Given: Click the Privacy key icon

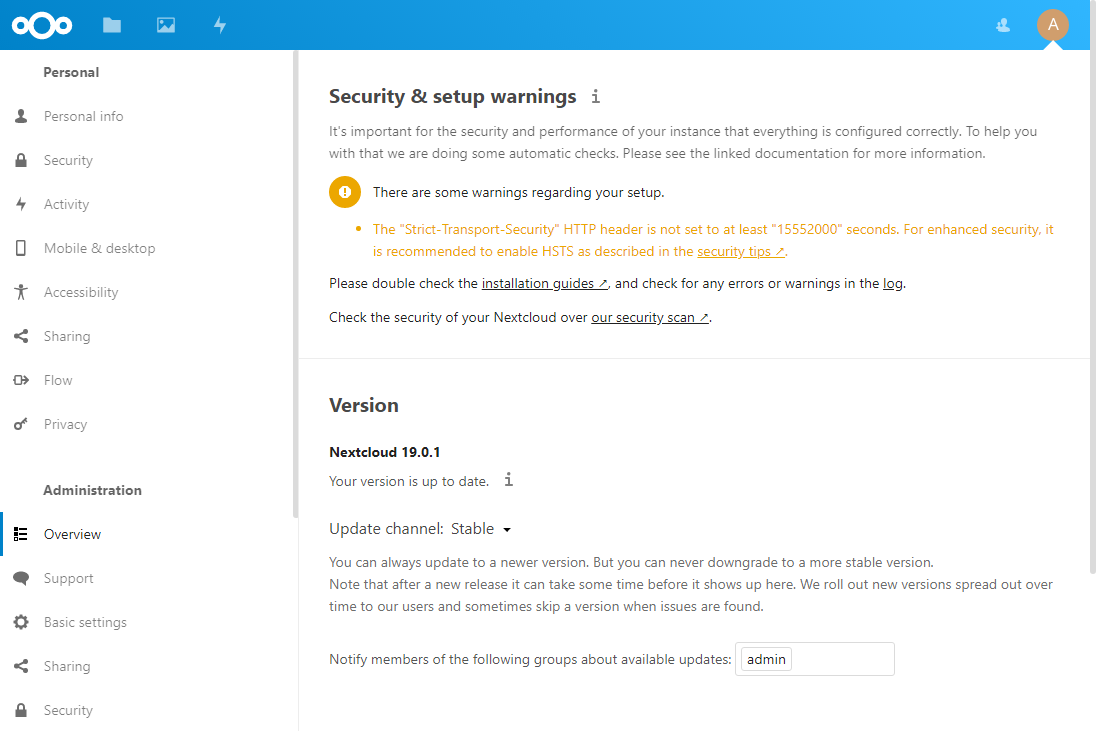Looking at the screenshot, I should (x=21, y=424).
